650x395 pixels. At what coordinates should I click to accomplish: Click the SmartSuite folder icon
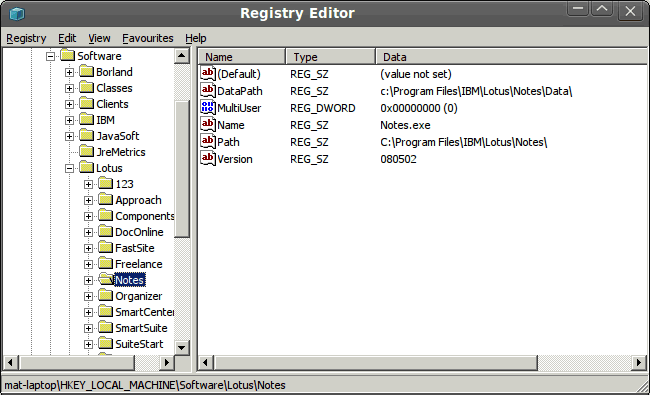pos(106,328)
